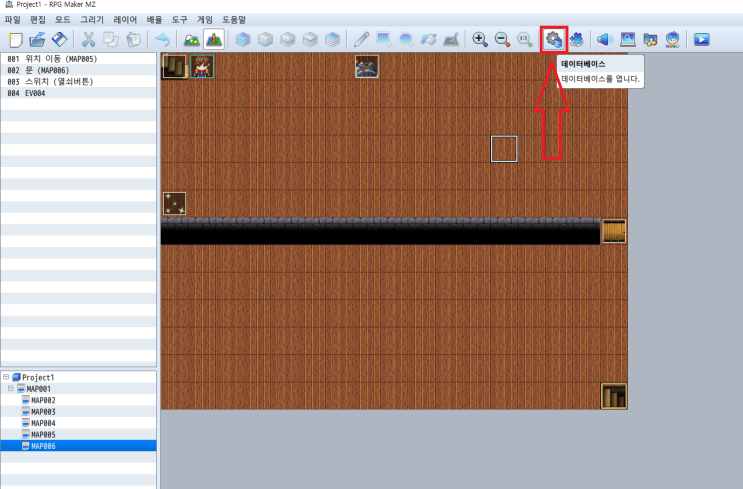Viewport: 743px width, 489px height.
Task: Paste using the toolbar paste icon
Action: point(134,39)
